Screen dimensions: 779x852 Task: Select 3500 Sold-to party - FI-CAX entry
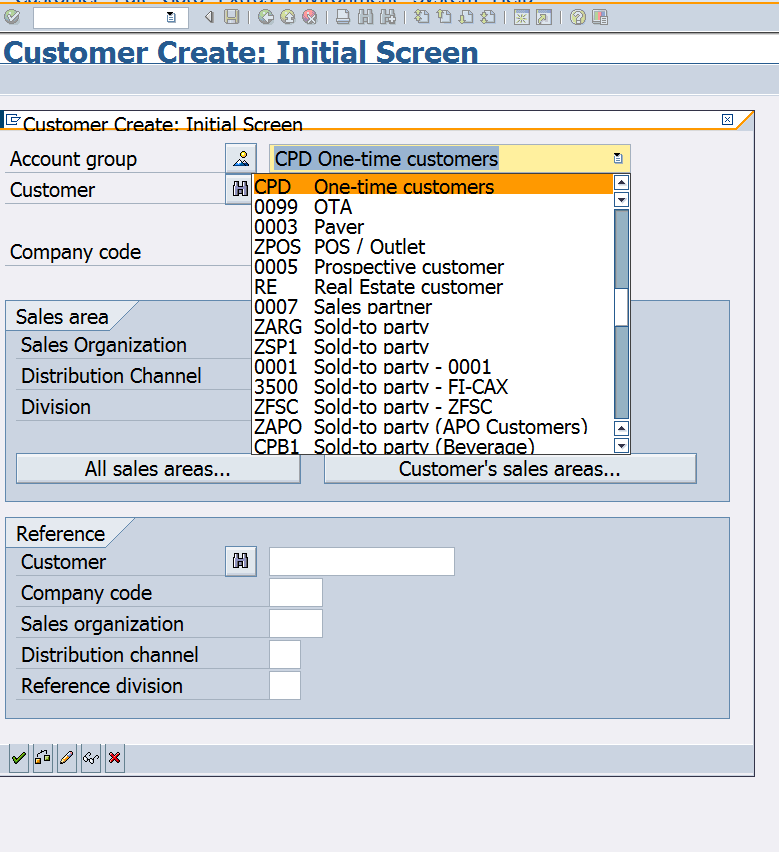pos(432,387)
